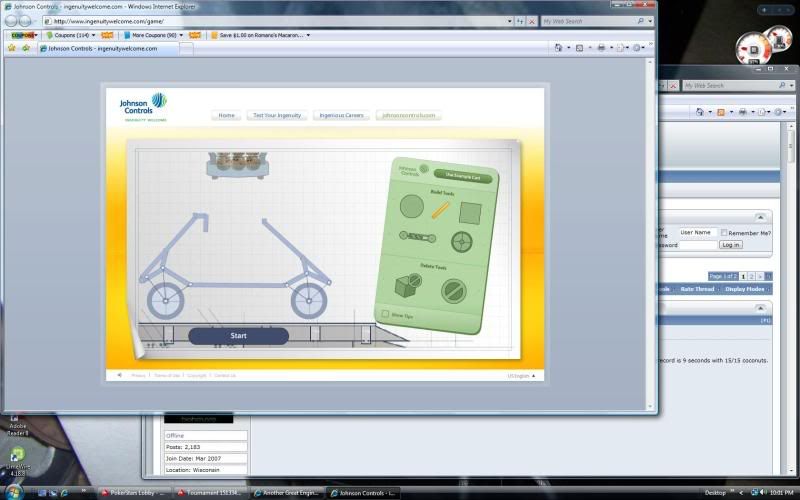Activate the delete box tool
The width and height of the screenshot is (800, 500).
pos(408,285)
